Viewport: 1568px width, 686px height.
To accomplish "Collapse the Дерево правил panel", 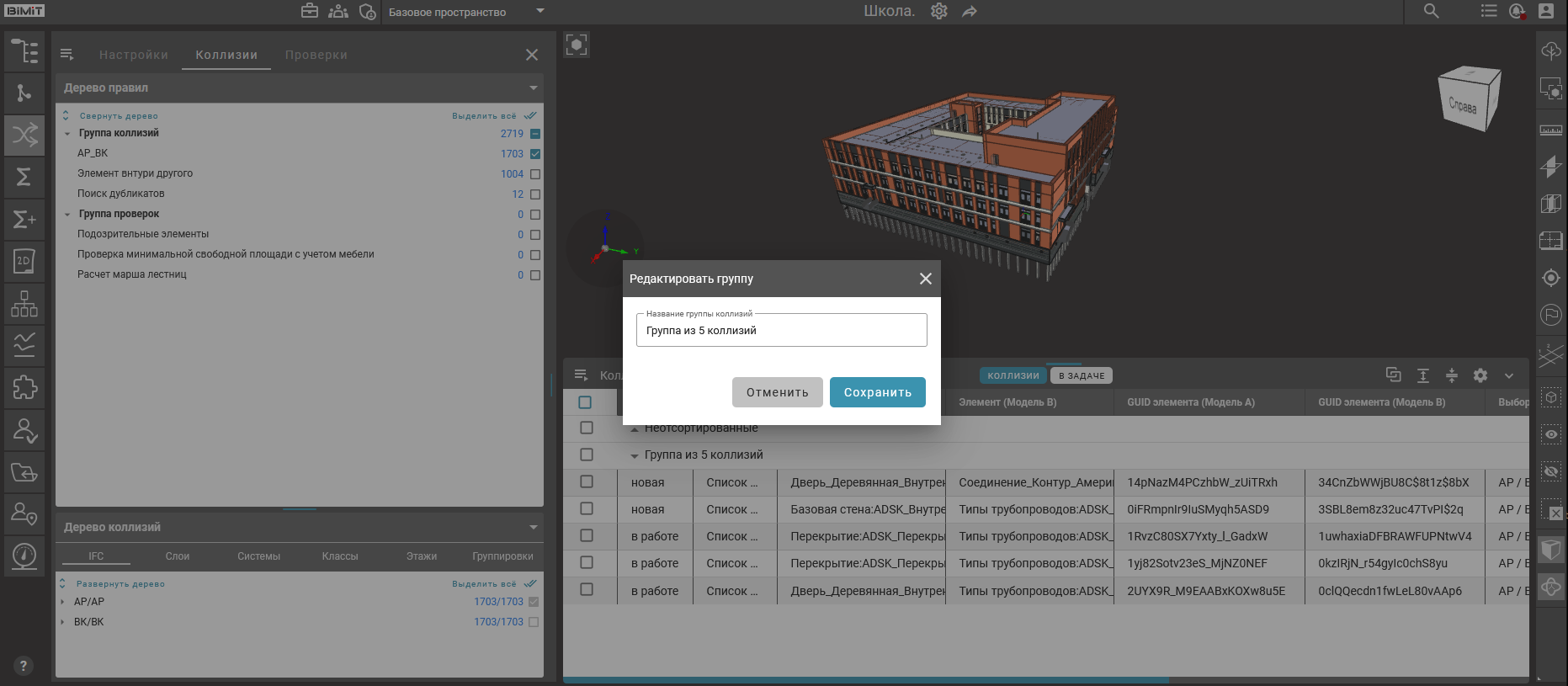I will (x=533, y=88).
